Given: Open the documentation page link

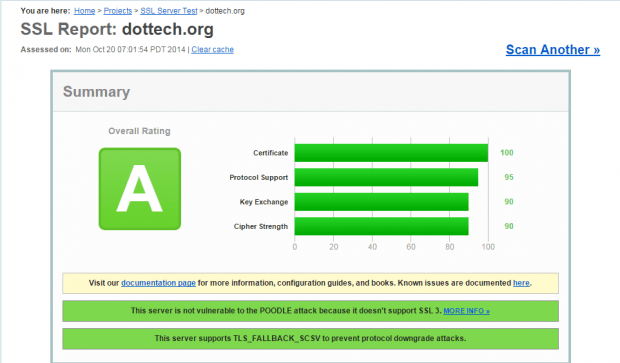Looking at the screenshot, I should [x=158, y=283].
